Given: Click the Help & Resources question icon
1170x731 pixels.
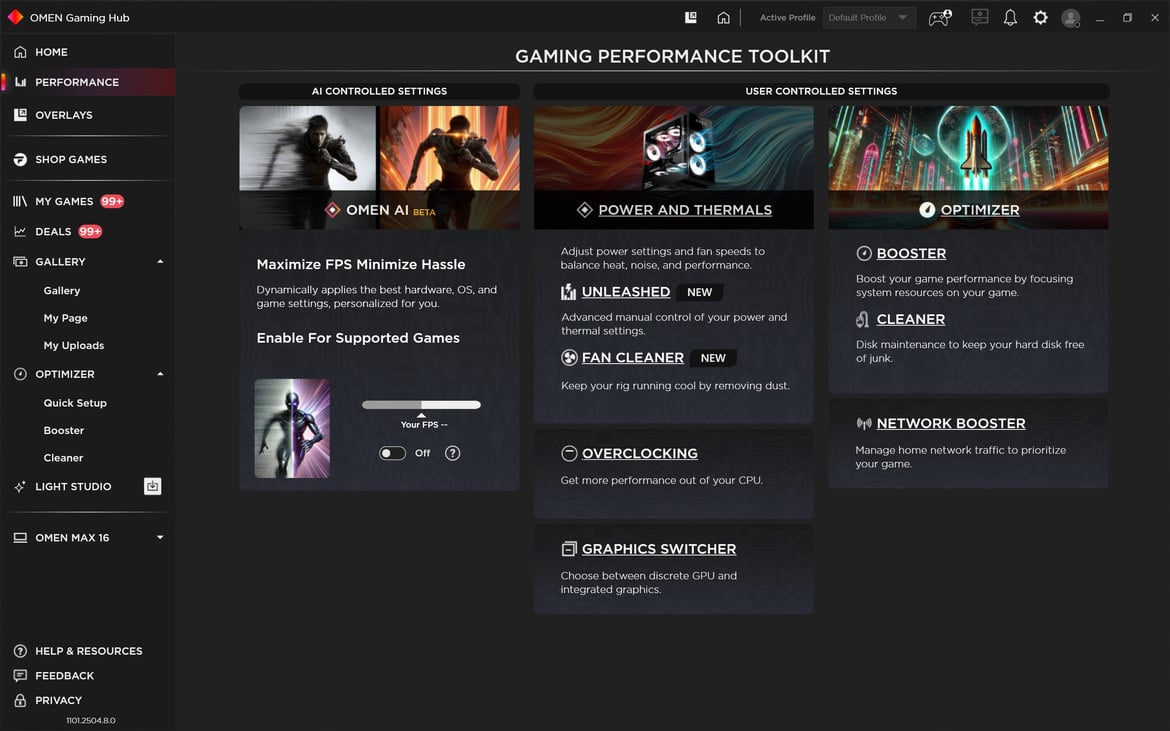Looking at the screenshot, I should (20, 651).
